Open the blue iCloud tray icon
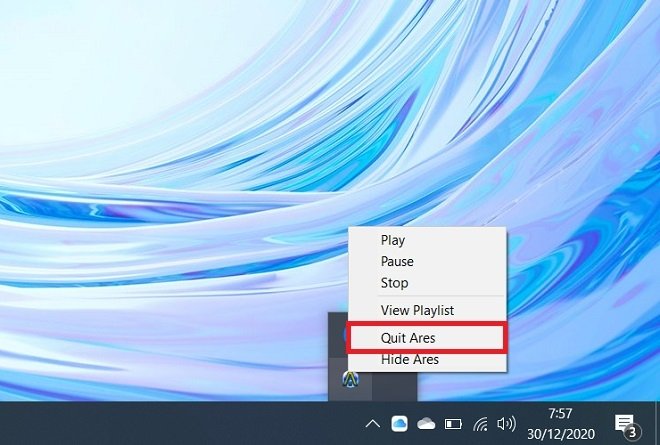The width and height of the screenshot is (660, 445). coord(399,424)
